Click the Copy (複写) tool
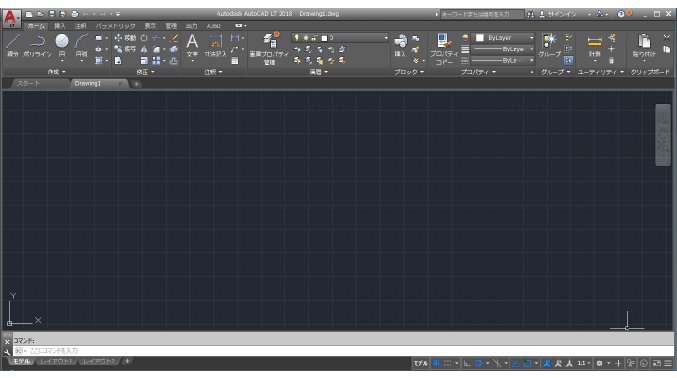Viewport: 677px width, 378px height. [125, 49]
